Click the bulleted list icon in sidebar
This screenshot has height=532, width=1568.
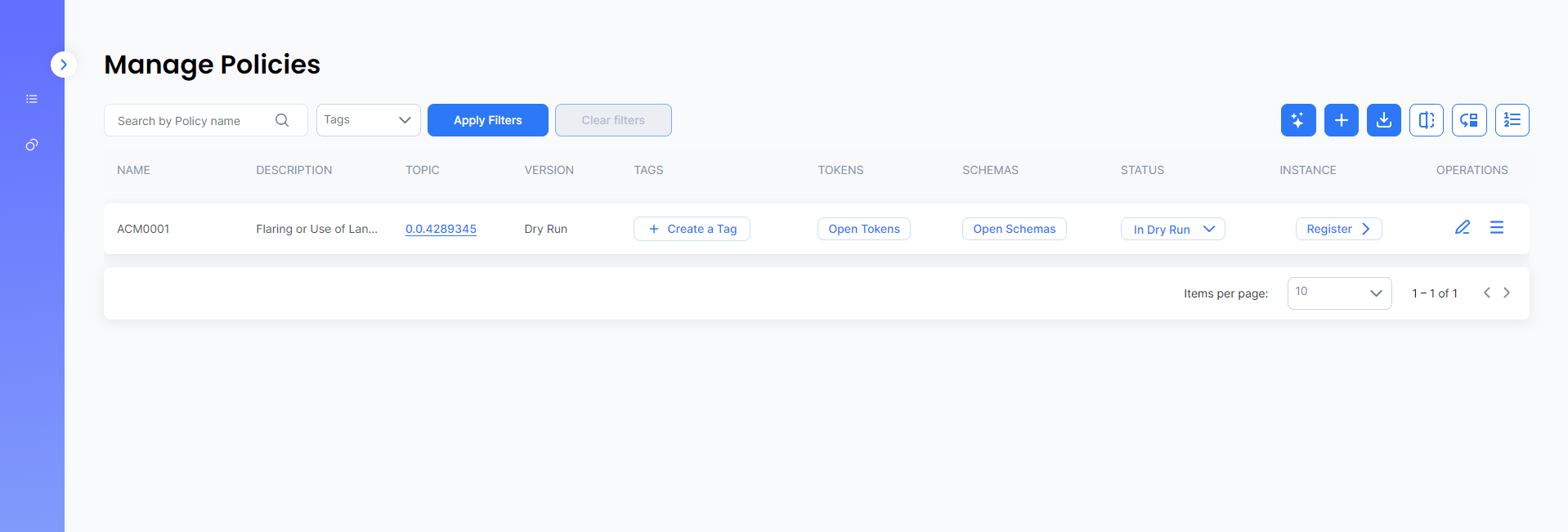(x=32, y=99)
